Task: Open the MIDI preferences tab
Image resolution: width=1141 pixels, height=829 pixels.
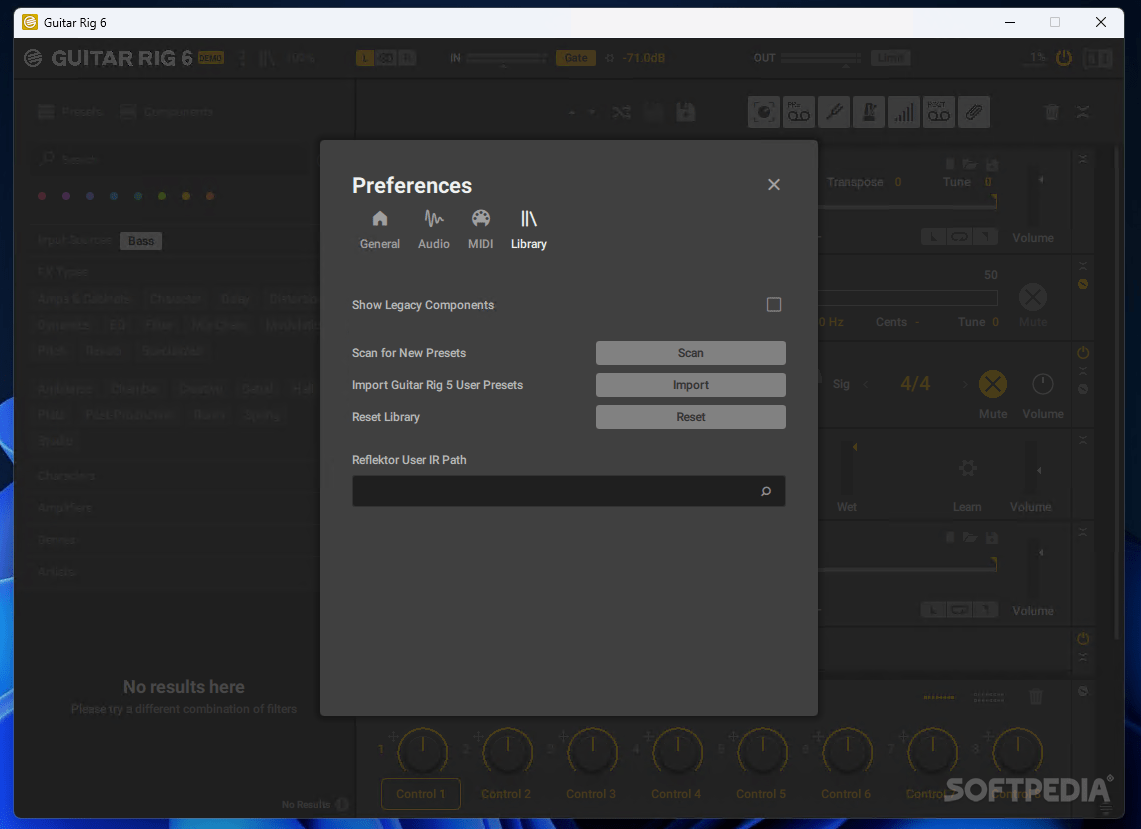Action: 480,230
